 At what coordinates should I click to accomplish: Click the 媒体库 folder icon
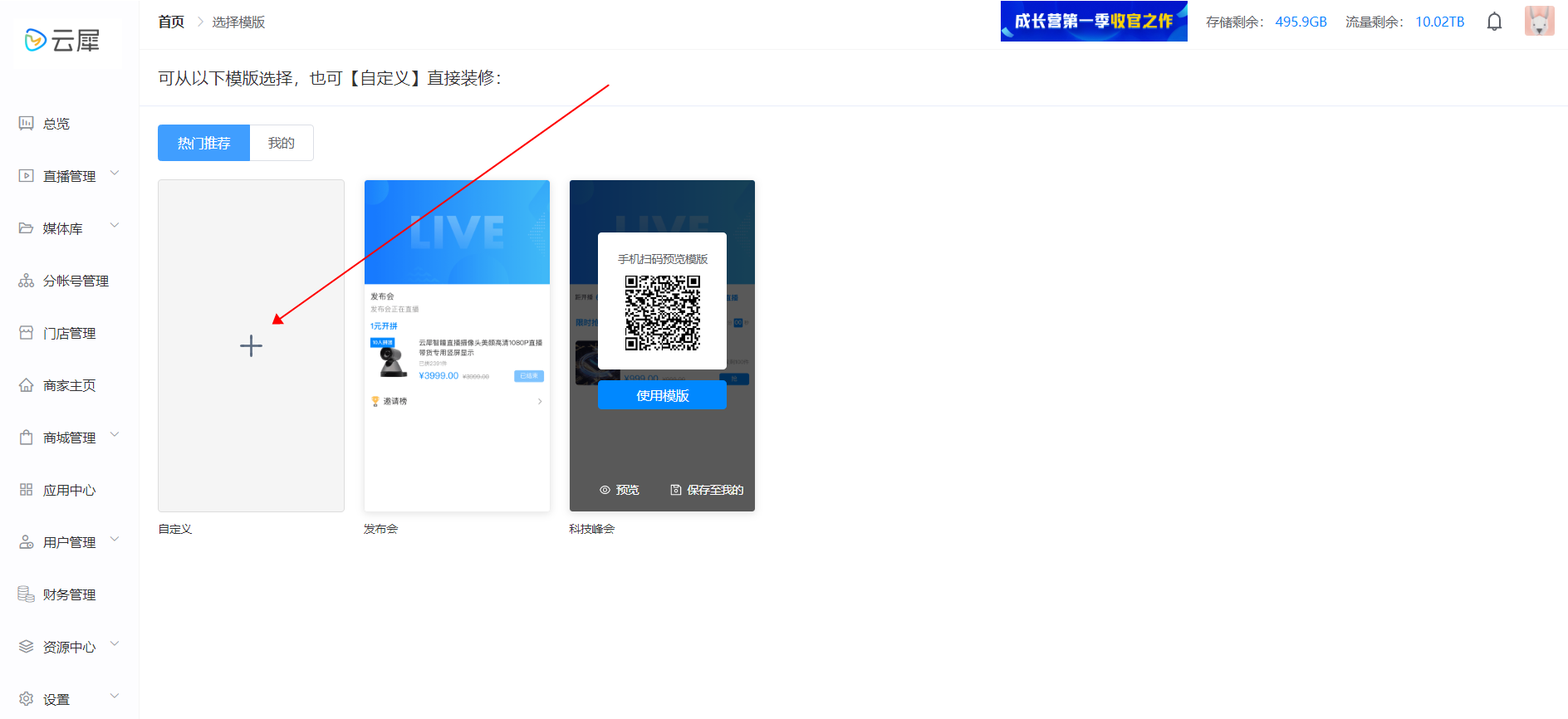[x=27, y=228]
